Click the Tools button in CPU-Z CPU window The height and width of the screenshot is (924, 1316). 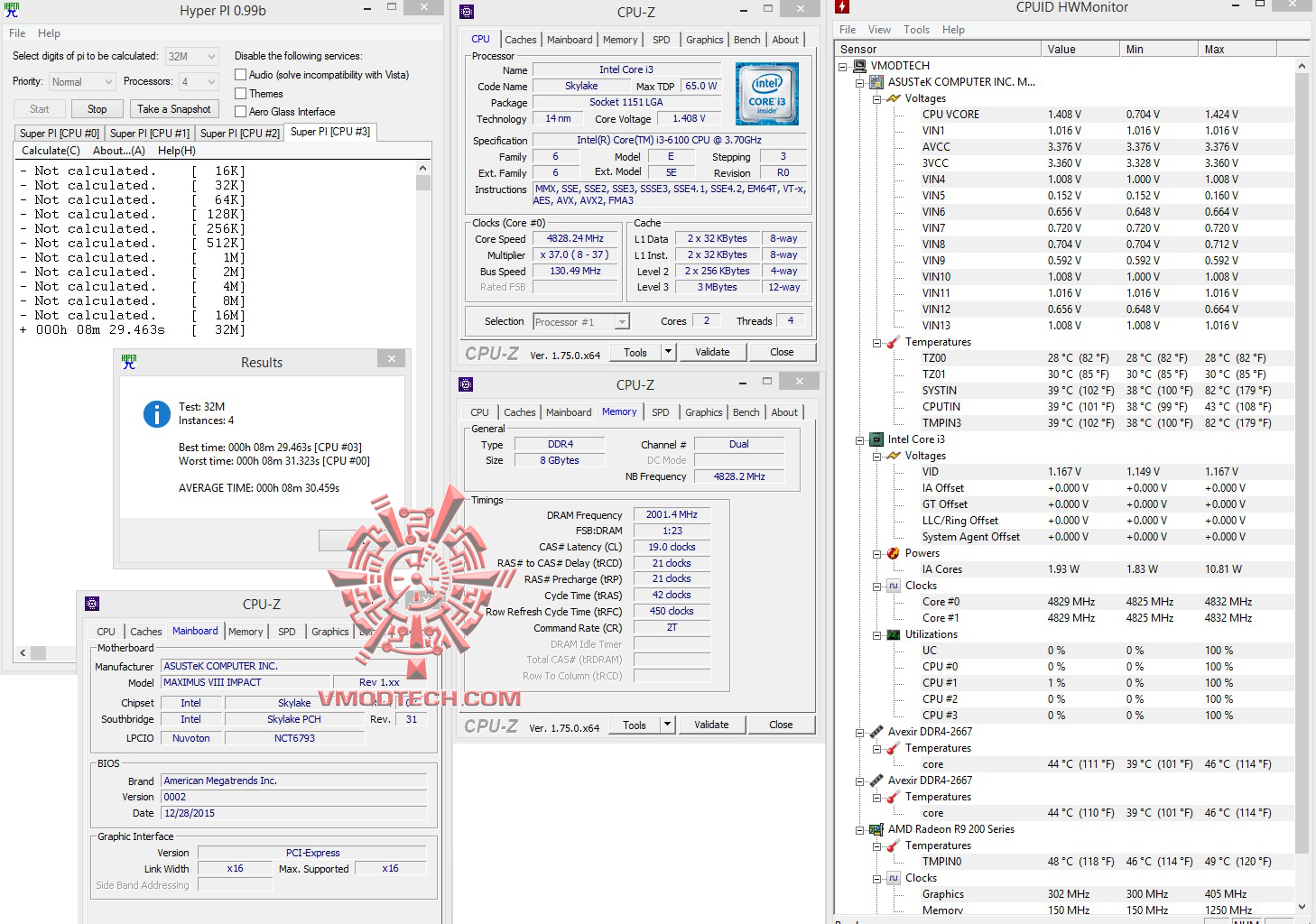click(635, 352)
